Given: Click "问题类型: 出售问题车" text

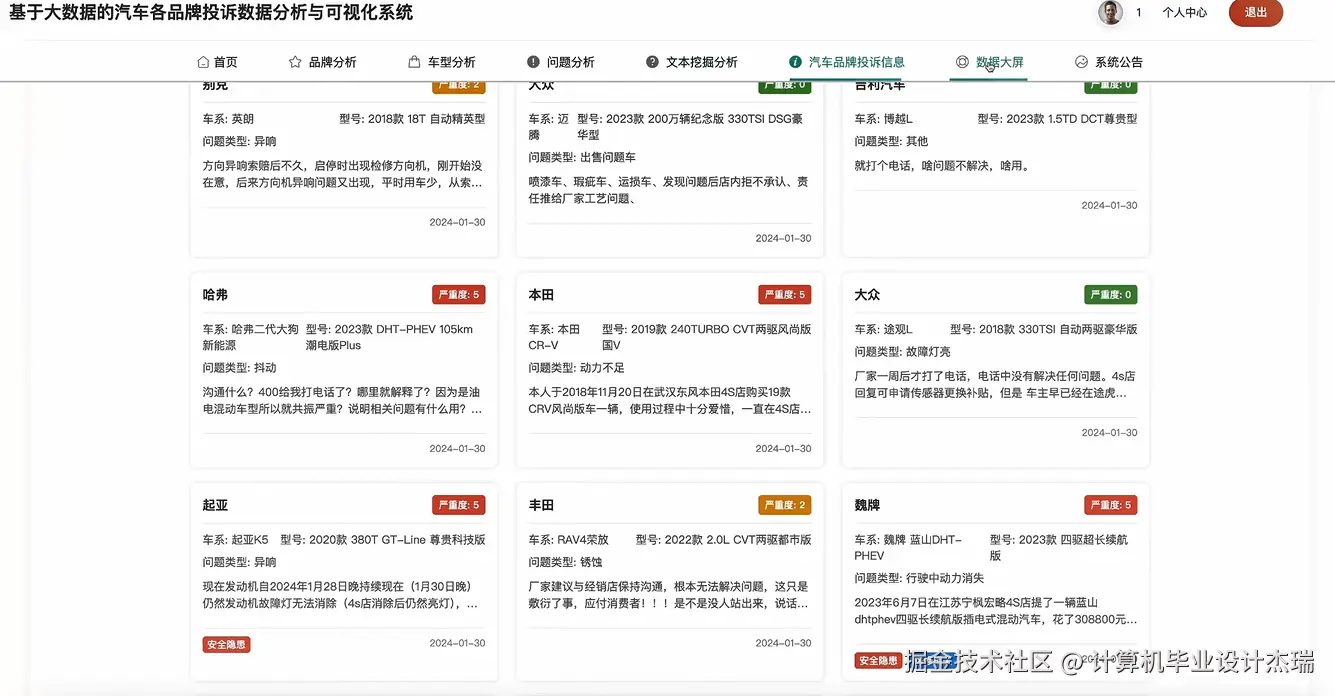Looking at the screenshot, I should pos(582,157).
